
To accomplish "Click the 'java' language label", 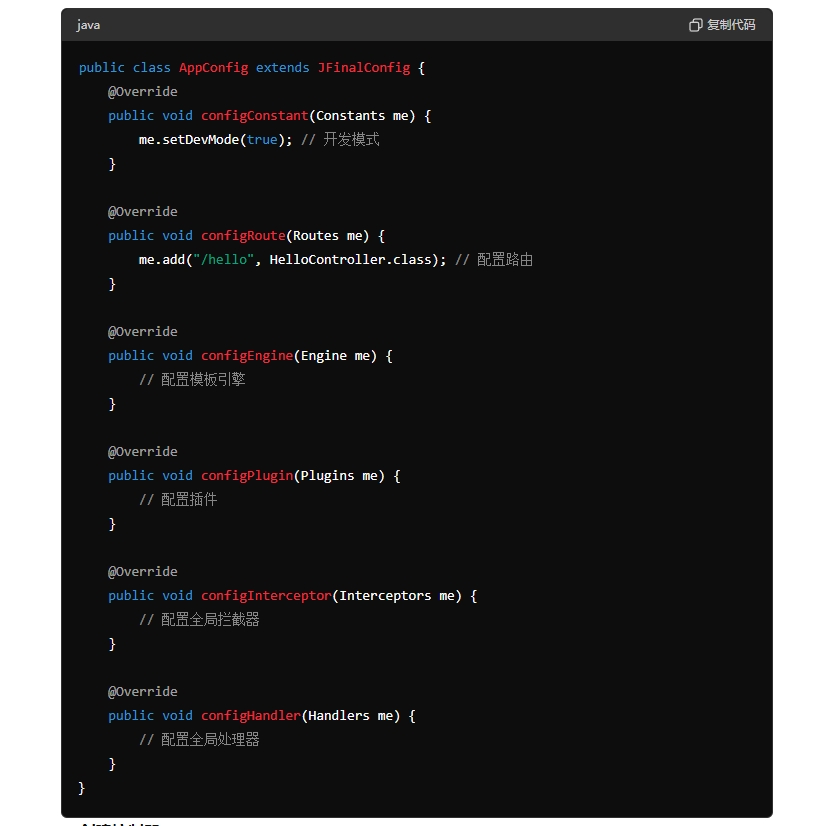I will [x=88, y=25].
